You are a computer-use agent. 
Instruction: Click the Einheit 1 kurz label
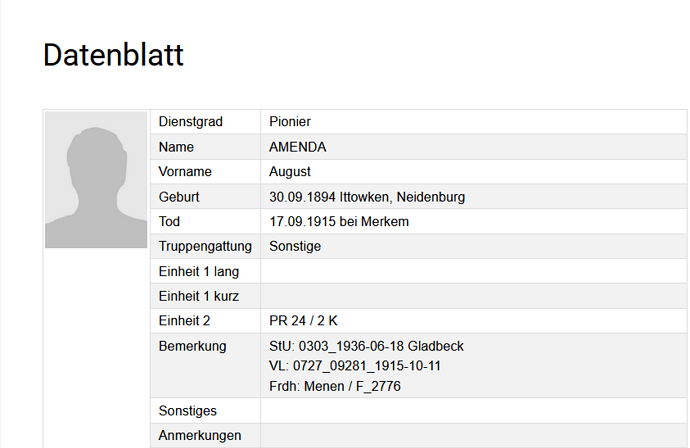pos(198,296)
